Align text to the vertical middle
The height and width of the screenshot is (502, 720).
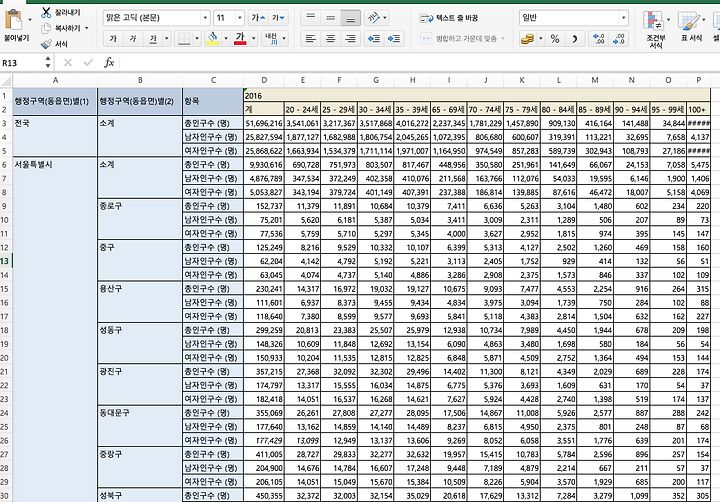tap(330, 18)
